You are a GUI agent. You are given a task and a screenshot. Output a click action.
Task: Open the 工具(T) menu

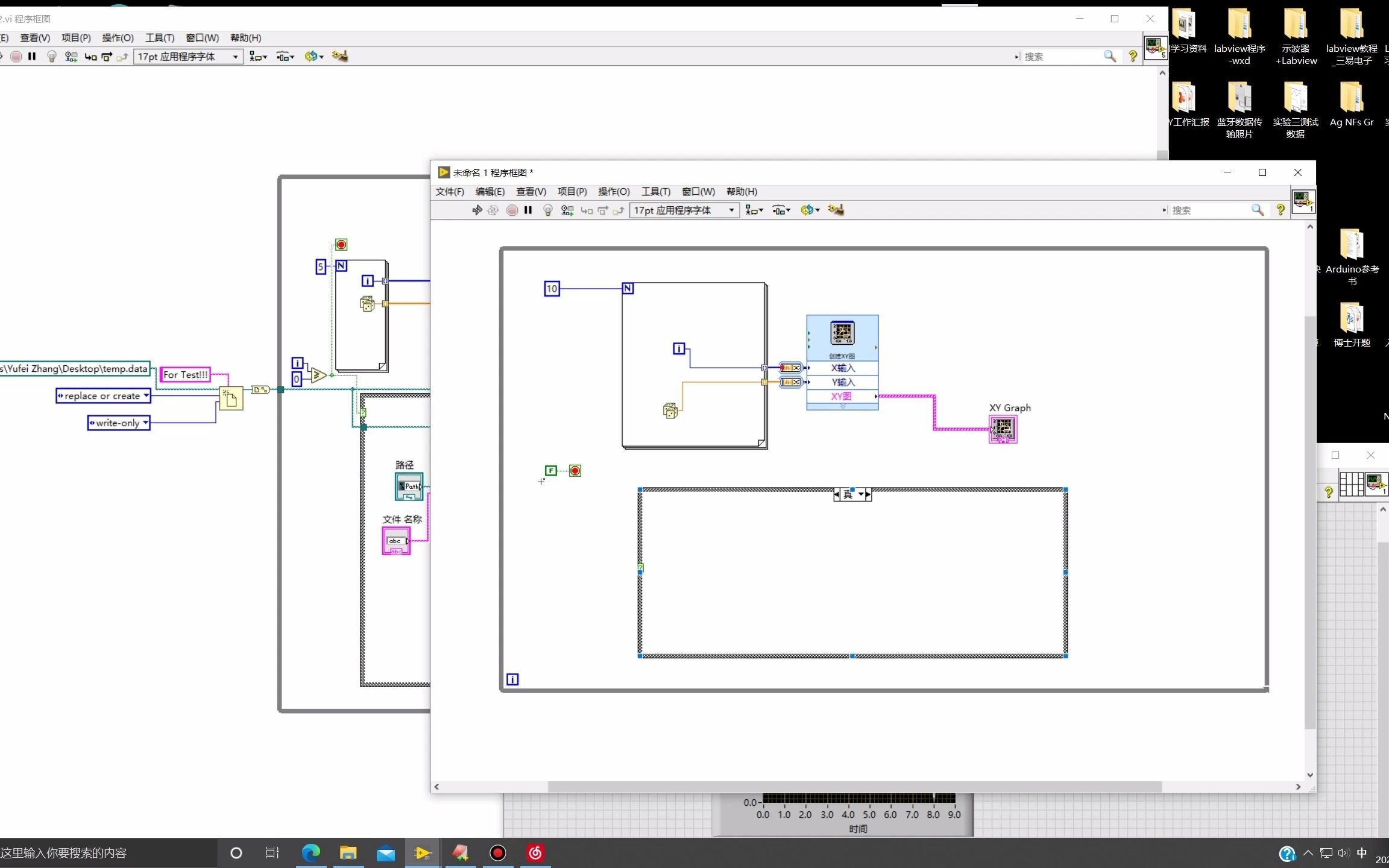tap(655, 191)
